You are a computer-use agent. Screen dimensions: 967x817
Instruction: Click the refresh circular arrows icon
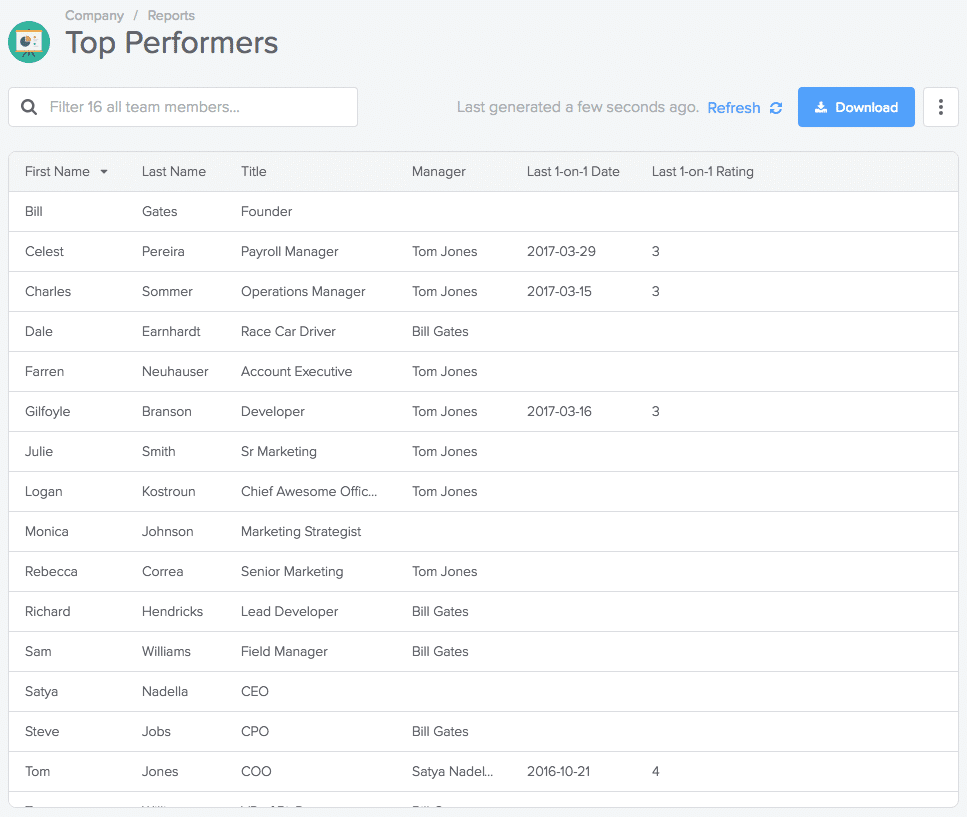pos(776,108)
